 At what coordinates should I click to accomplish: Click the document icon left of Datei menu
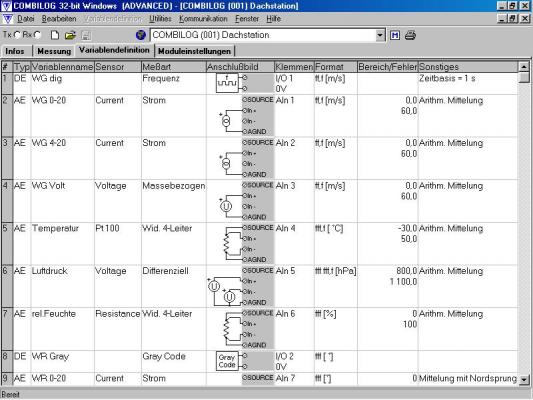[x=7, y=19]
